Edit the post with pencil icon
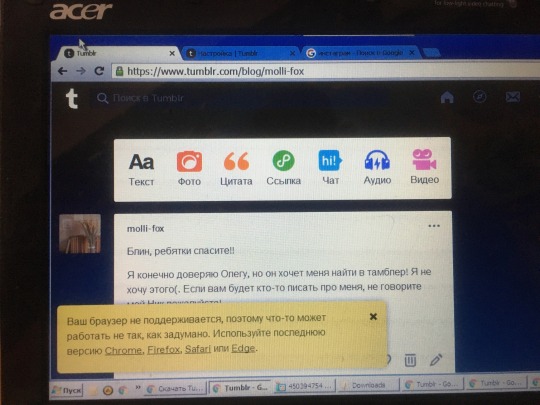 pyautogui.click(x=436, y=360)
